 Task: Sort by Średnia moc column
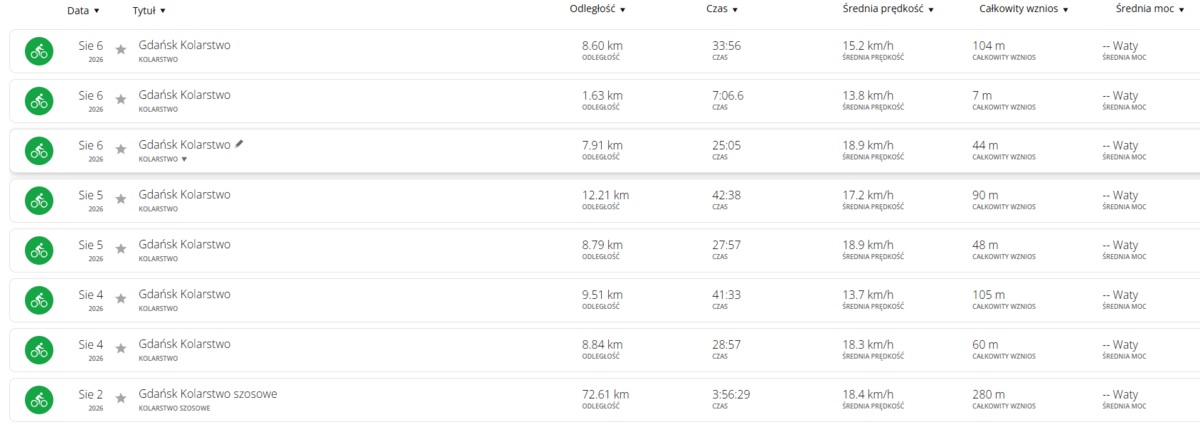coord(1150,9)
